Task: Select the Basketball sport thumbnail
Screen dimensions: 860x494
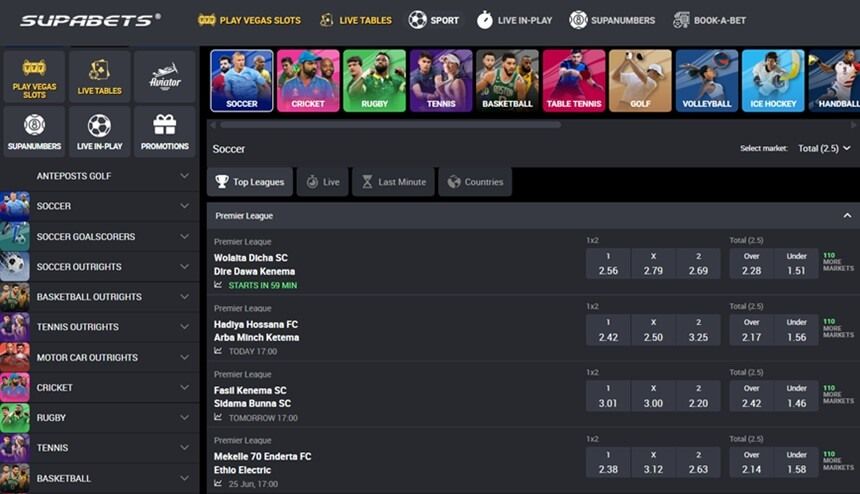Action: [x=507, y=81]
